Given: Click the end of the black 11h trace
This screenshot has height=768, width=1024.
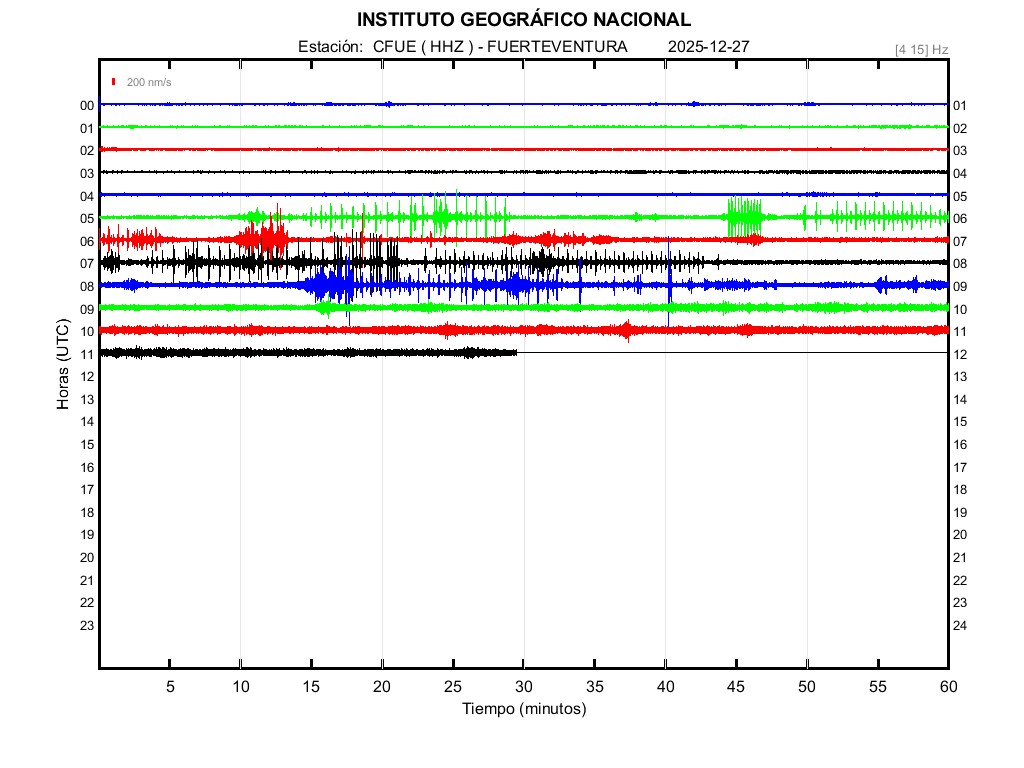Looking at the screenshot, I should click(516, 352).
